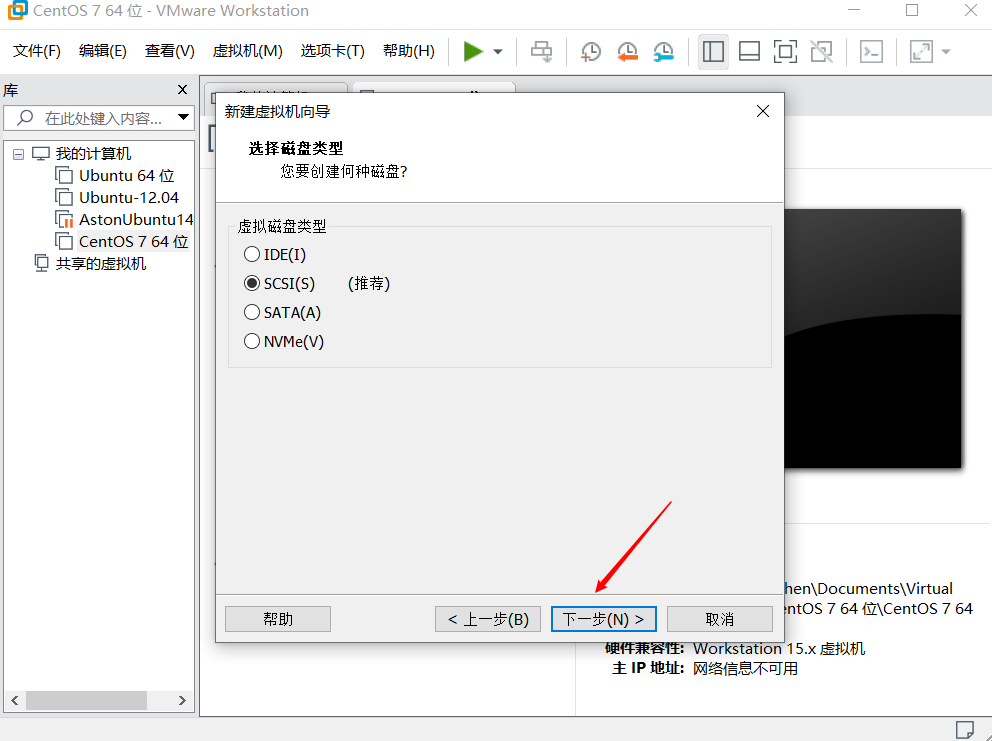Revert the VM to its previous snapshot
The width and height of the screenshot is (992, 741).
pyautogui.click(x=627, y=52)
